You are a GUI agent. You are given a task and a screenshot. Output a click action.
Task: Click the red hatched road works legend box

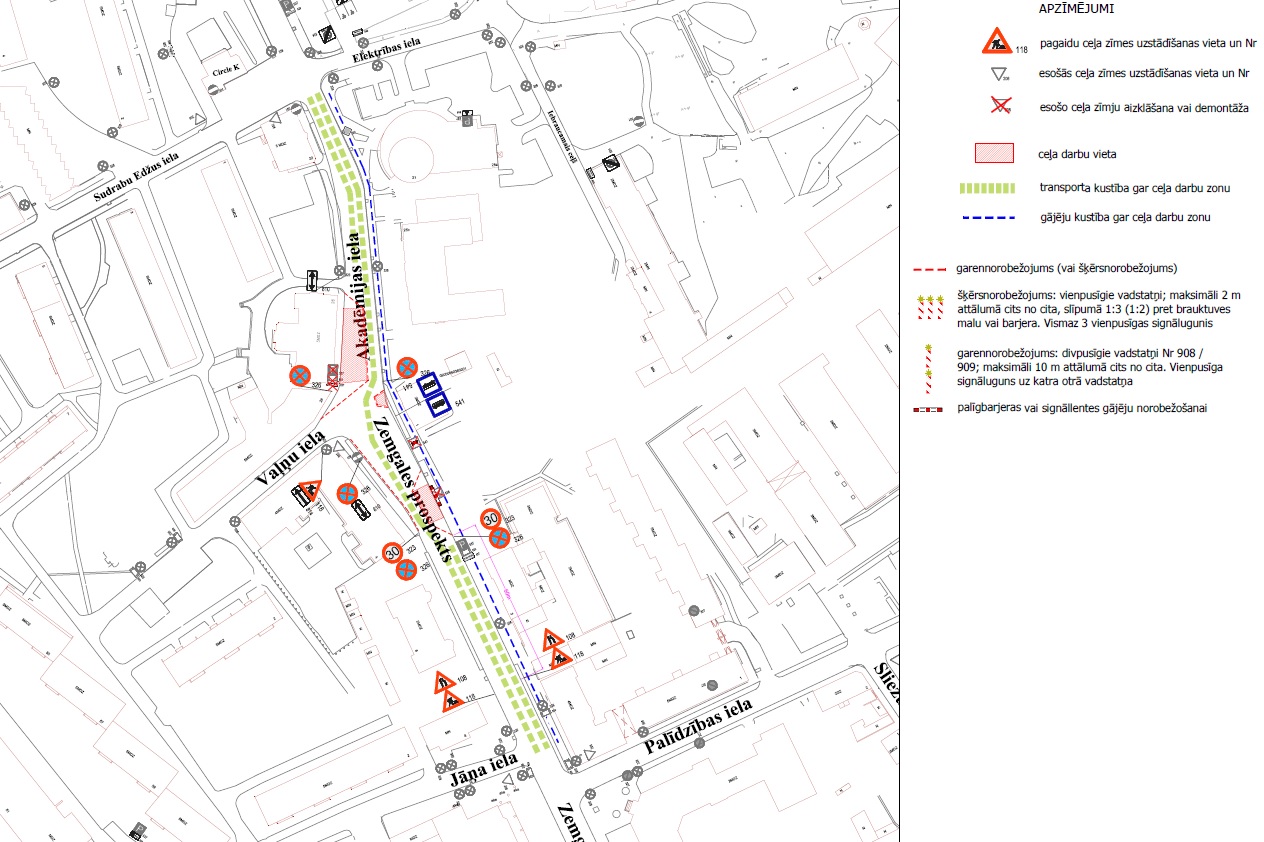(994, 153)
